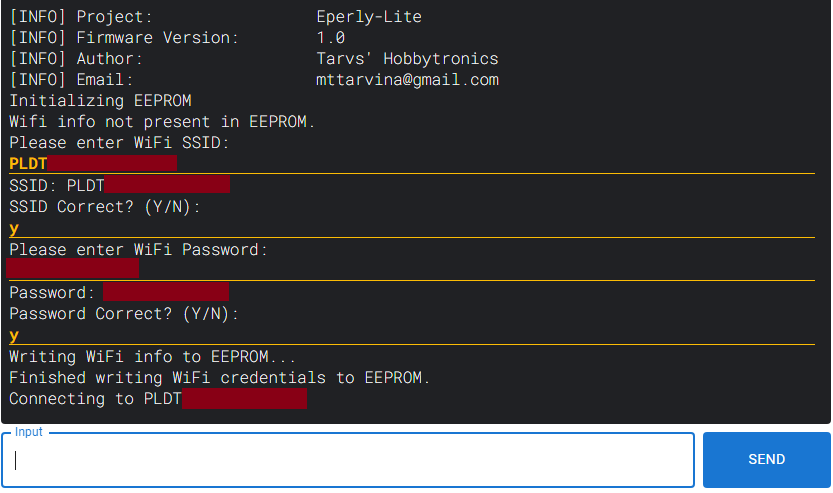Click the redacted SSID echo line
This screenshot has height=493, width=833.
coord(120,185)
